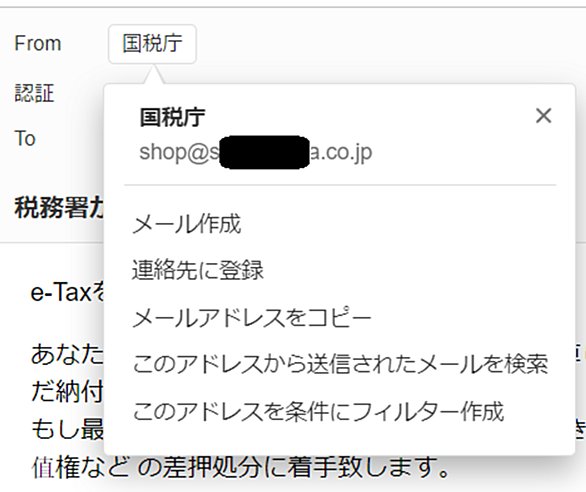
Task: Choose このアドレスから送信されたメールを検索
Action: pos(340,364)
